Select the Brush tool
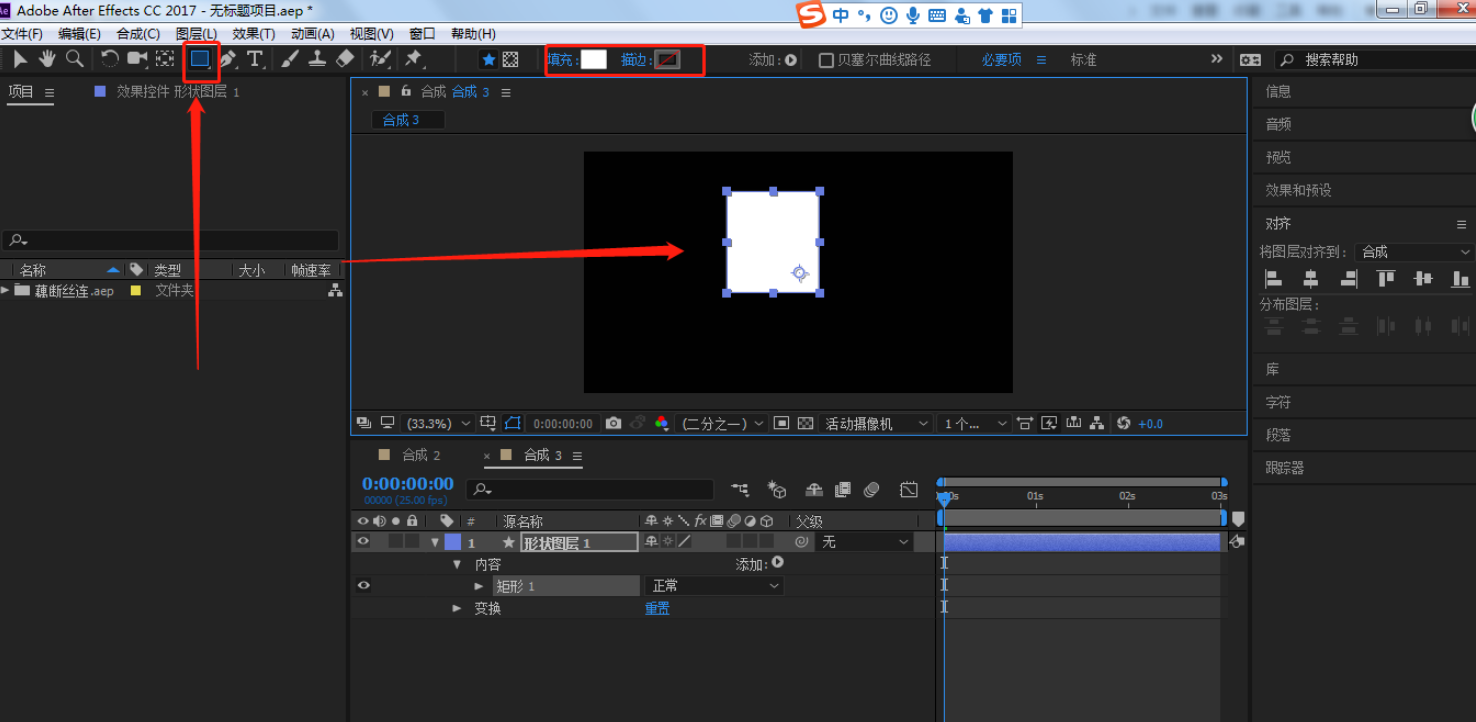Screen dimensions: 1476x722 [x=290, y=59]
